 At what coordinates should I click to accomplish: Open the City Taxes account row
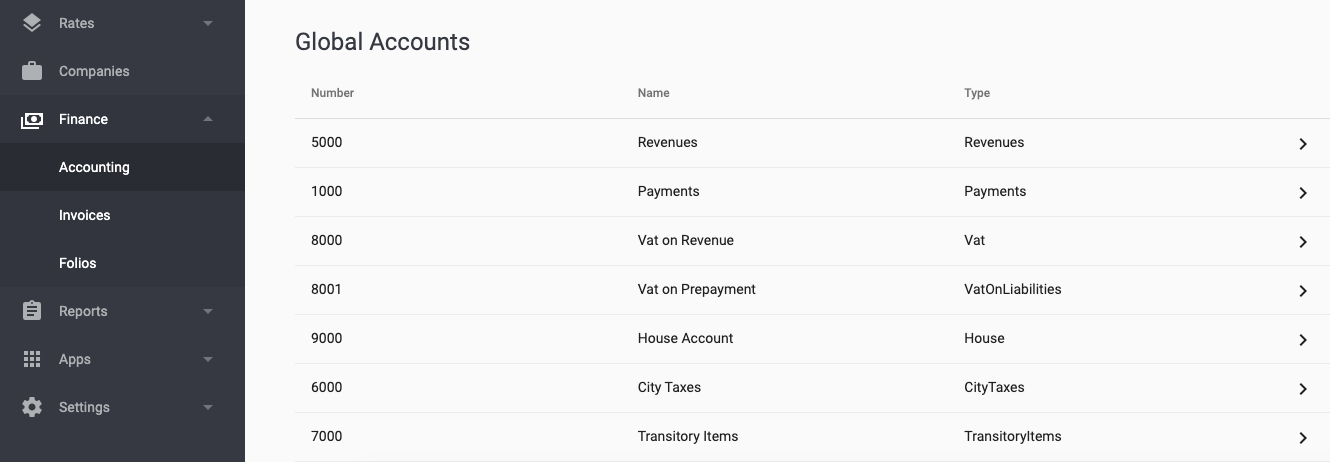[x=812, y=388]
